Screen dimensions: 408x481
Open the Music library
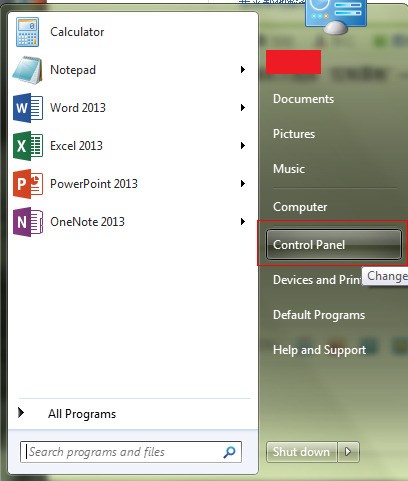[x=289, y=169]
